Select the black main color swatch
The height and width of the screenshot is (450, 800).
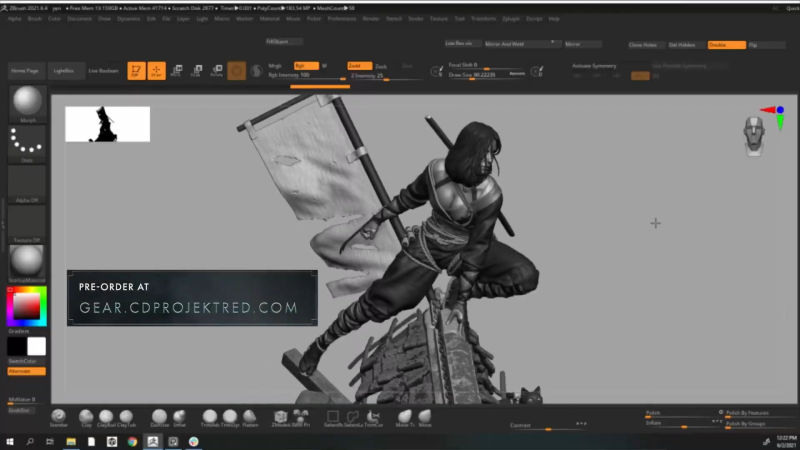(x=17, y=346)
